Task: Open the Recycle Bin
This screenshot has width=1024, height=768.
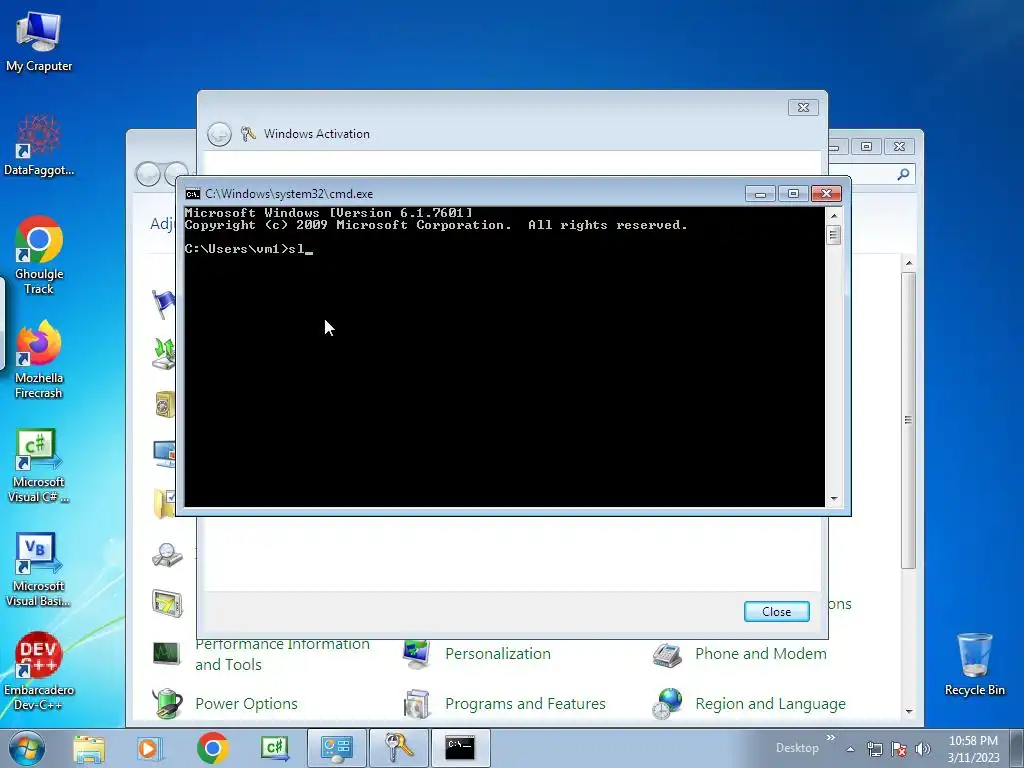Action: click(x=974, y=664)
